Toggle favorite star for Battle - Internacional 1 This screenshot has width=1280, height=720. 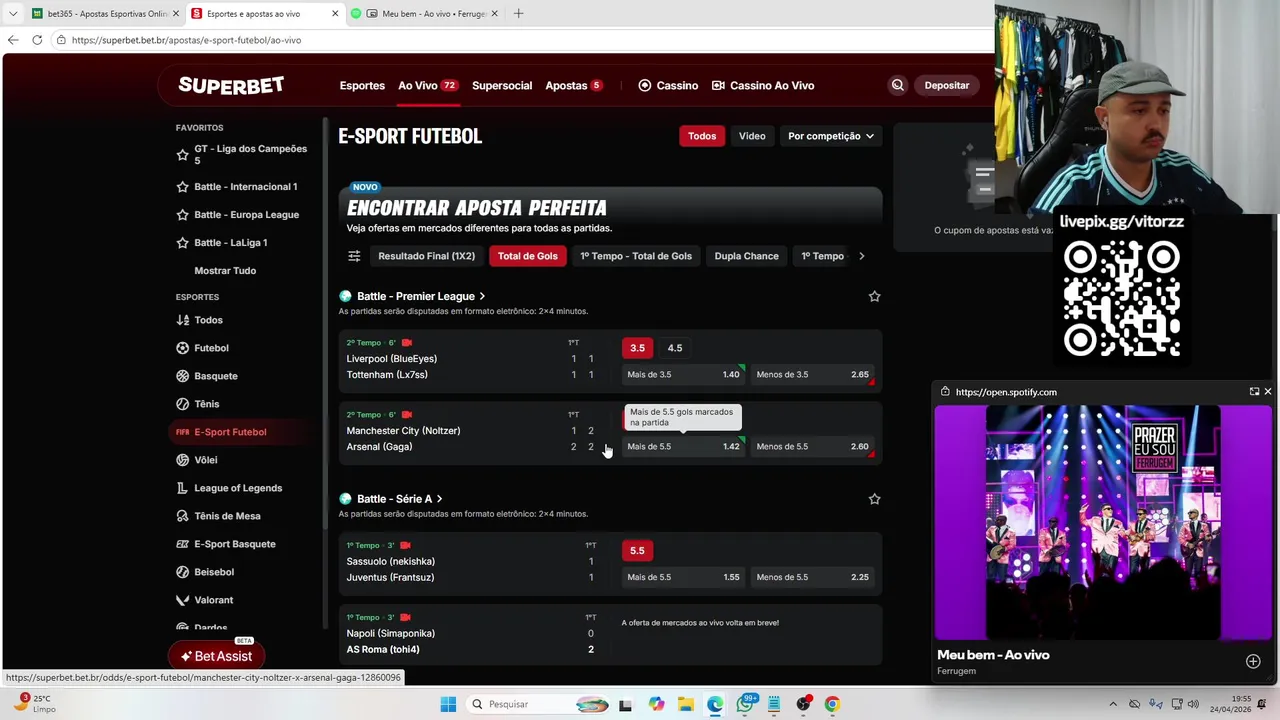[182, 187]
